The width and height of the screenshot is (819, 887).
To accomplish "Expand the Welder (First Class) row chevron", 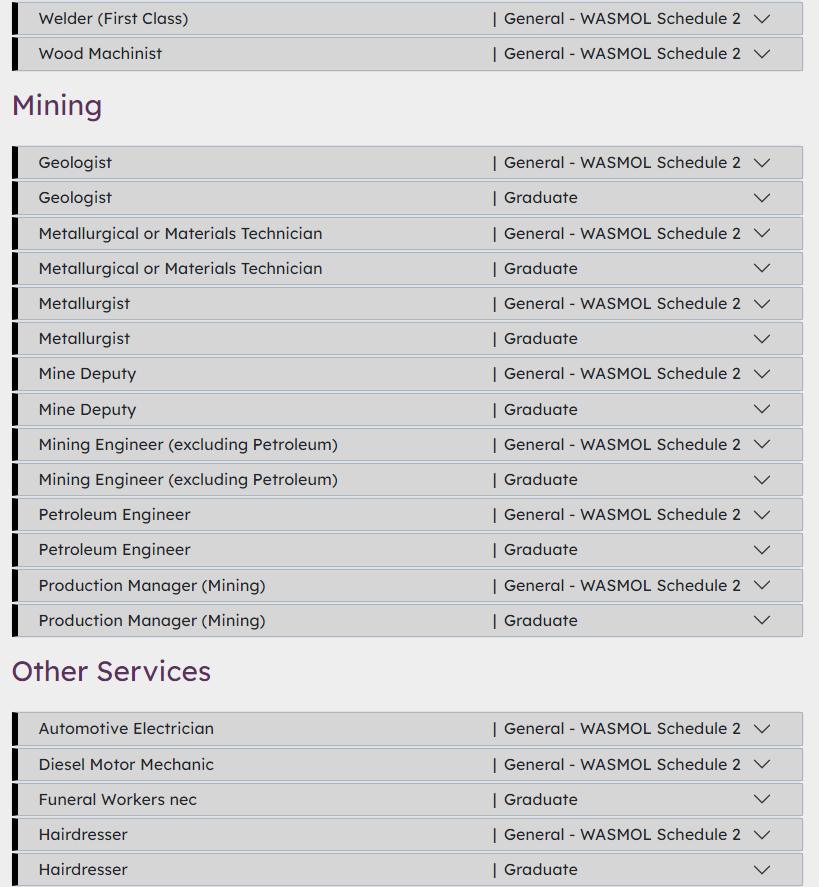I will (x=762, y=19).
